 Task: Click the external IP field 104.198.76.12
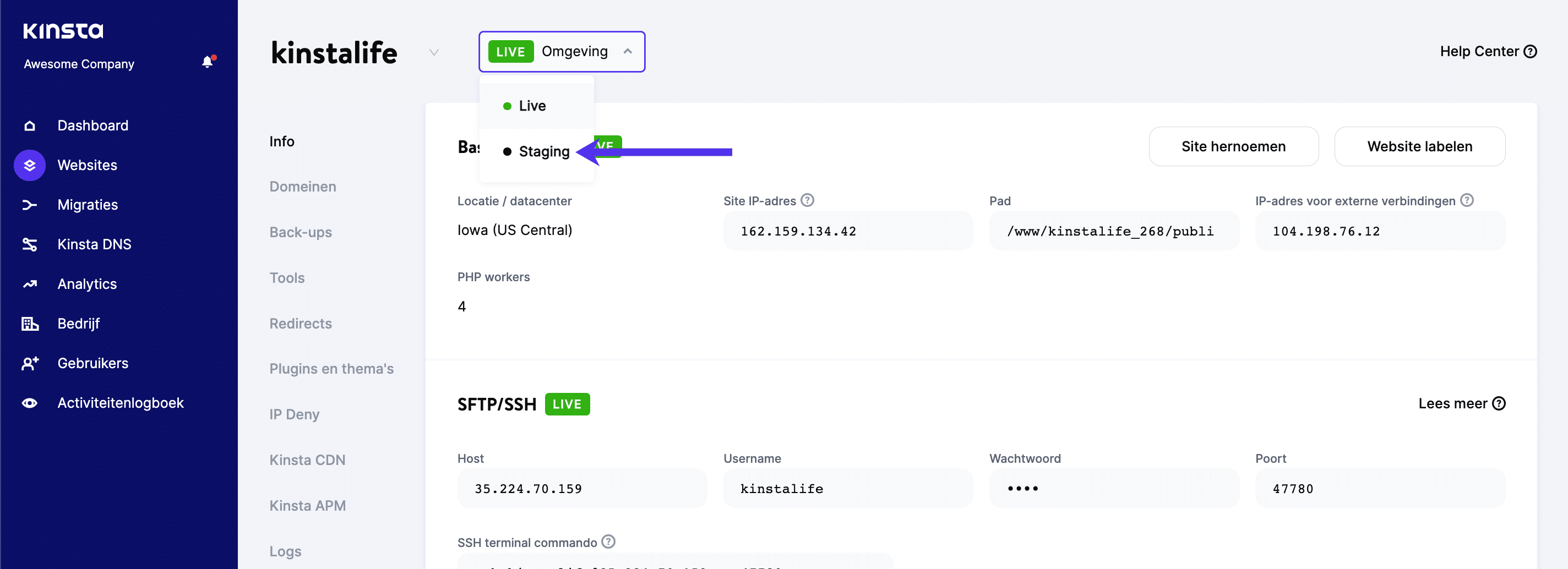pos(1380,231)
